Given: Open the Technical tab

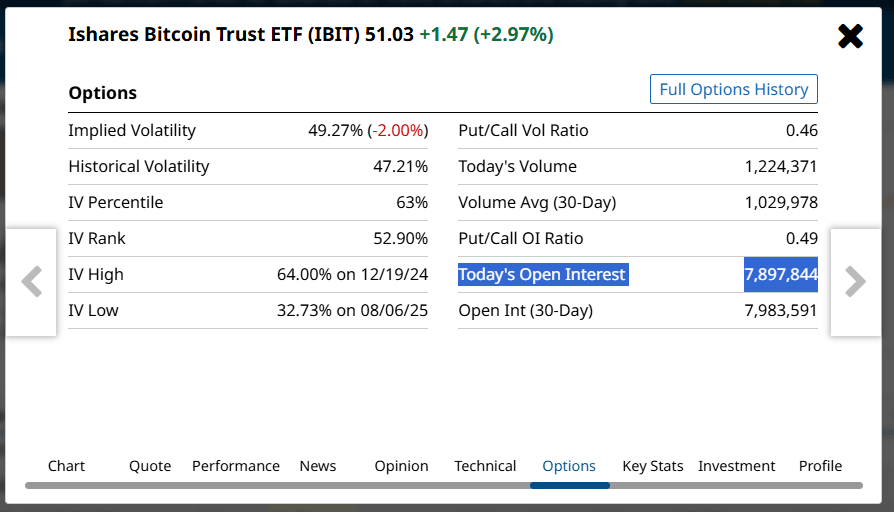Looking at the screenshot, I should pos(485,466).
